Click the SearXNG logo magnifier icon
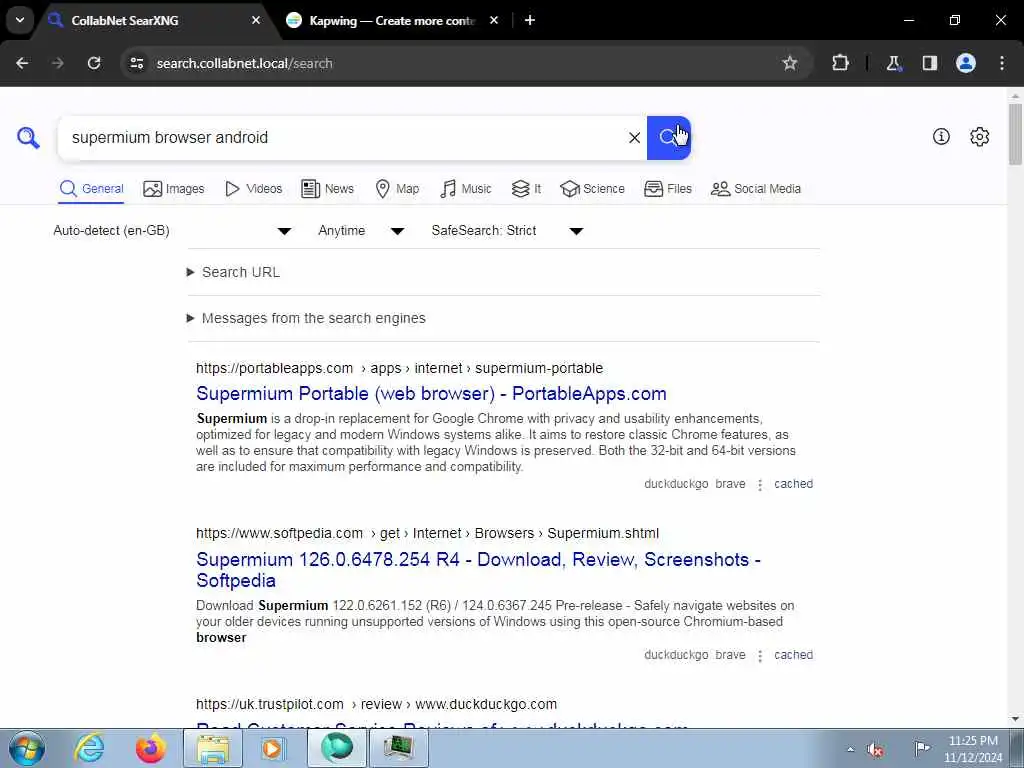The image size is (1024, 768). (x=28, y=138)
